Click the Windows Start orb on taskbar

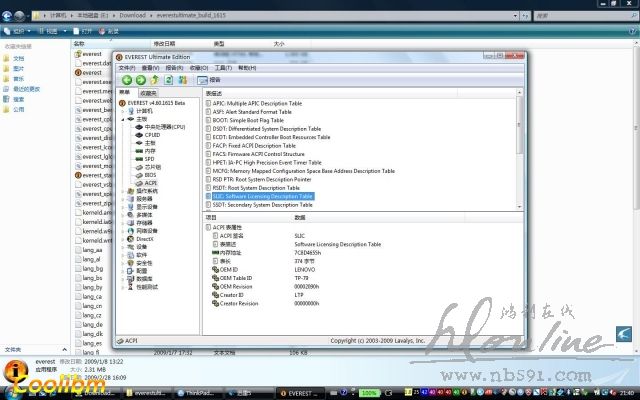9,392
